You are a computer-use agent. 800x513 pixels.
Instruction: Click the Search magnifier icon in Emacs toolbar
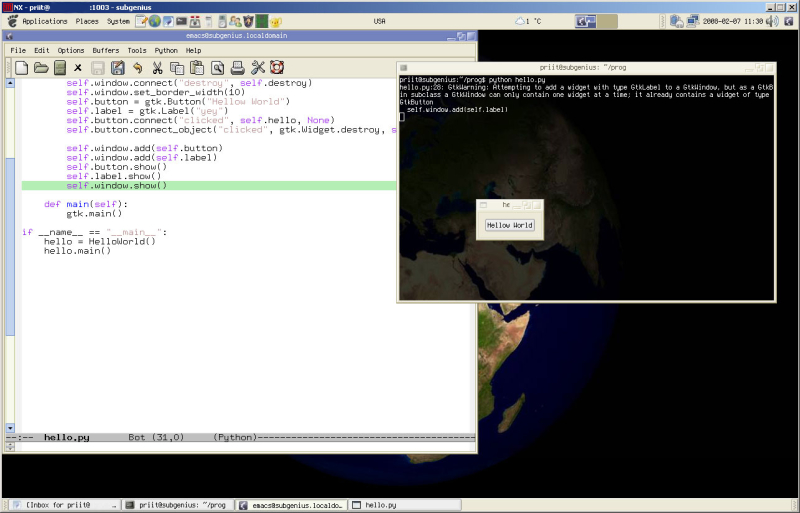click(217, 67)
